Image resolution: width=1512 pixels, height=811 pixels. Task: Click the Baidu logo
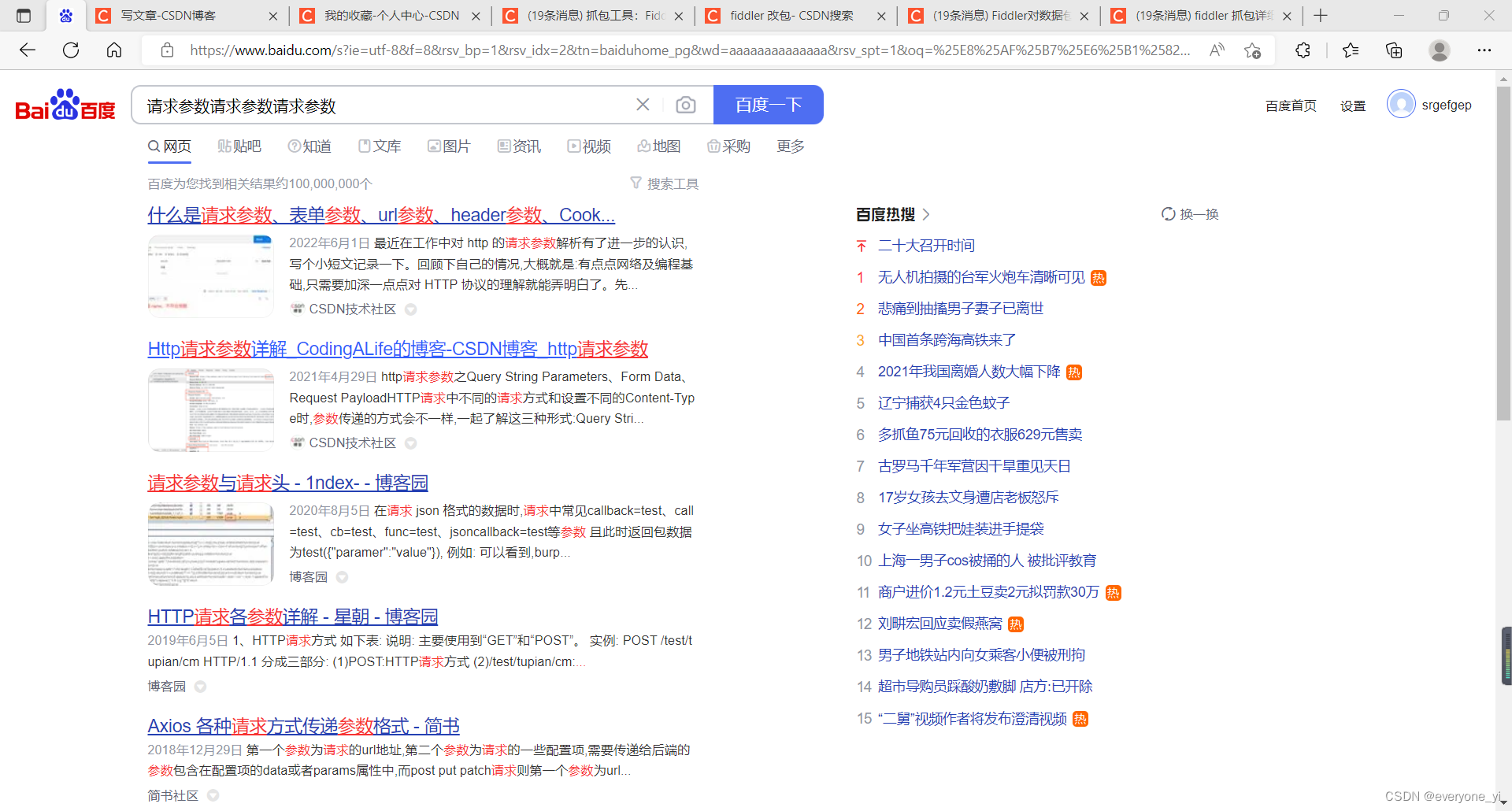click(x=65, y=105)
